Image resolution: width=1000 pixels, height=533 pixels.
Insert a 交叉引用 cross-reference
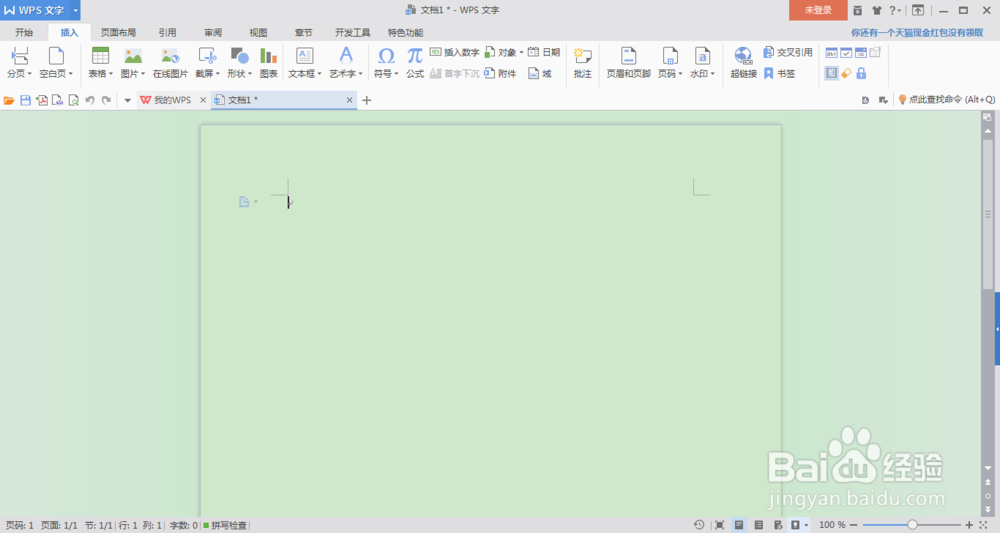[788, 52]
